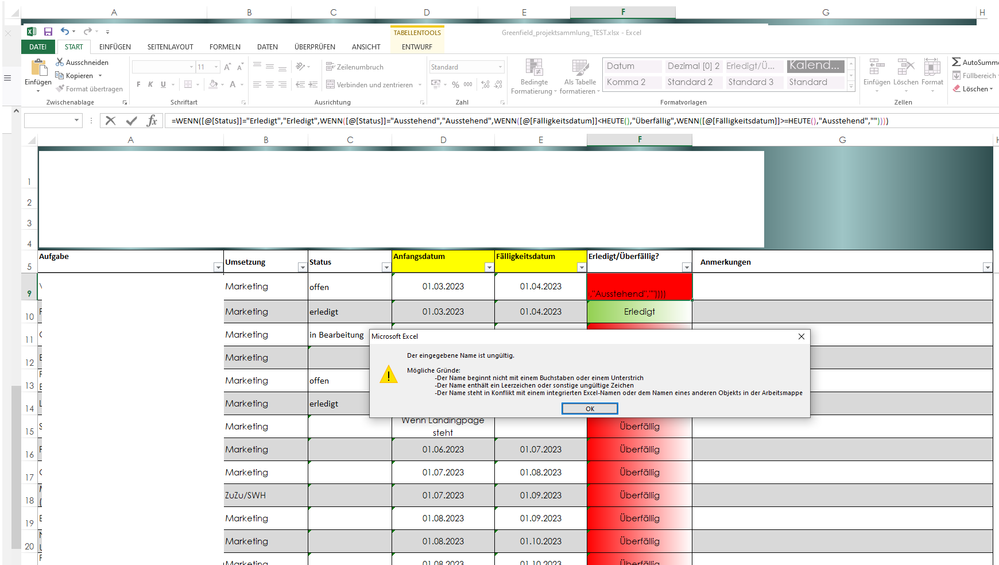Click the Einfügen paste clipboard icon
Image resolution: width=999 pixels, height=565 pixels.
(x=38, y=67)
